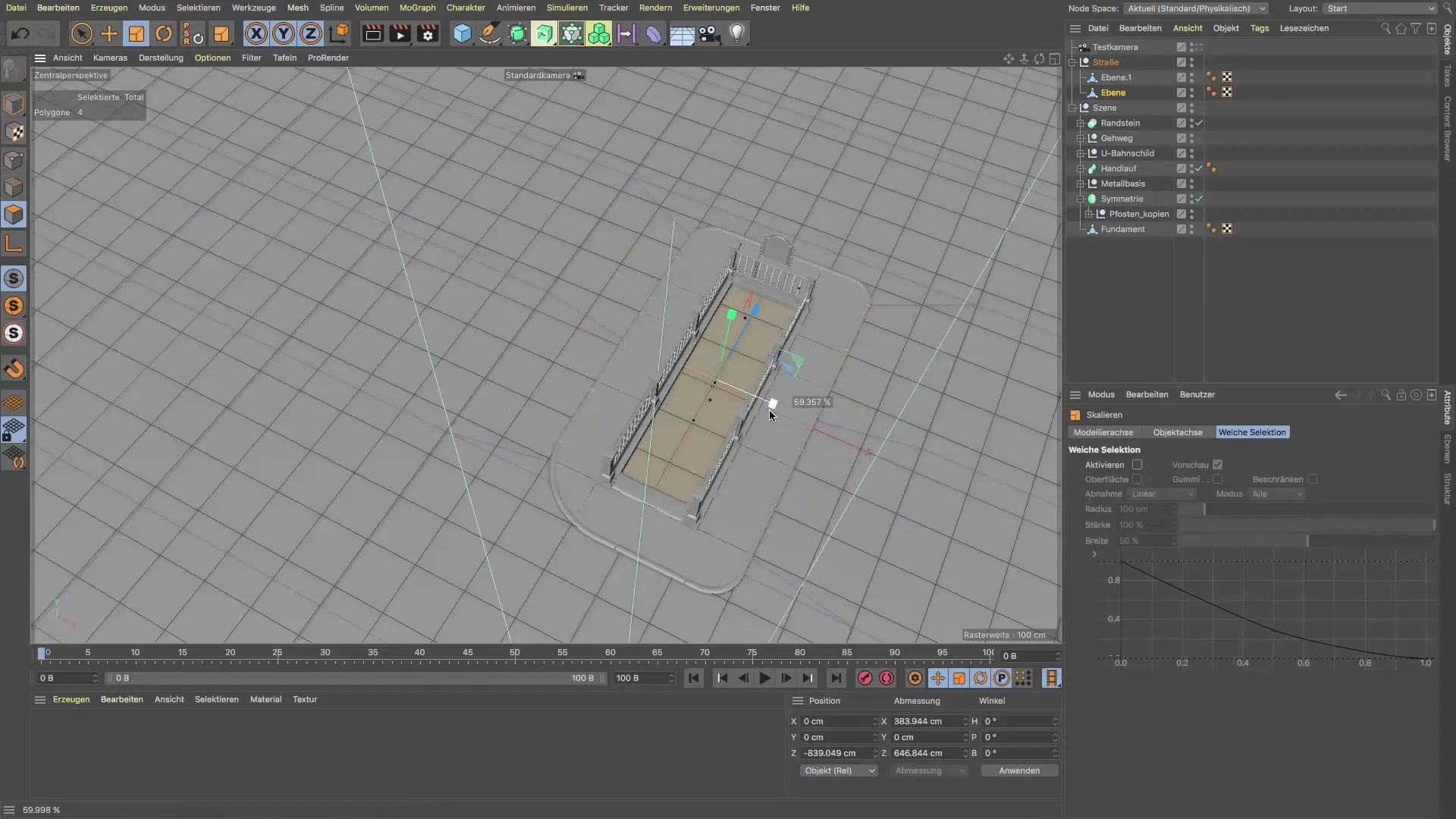This screenshot has width=1456, height=819.
Task: Toggle the X axis lock
Action: [x=256, y=33]
